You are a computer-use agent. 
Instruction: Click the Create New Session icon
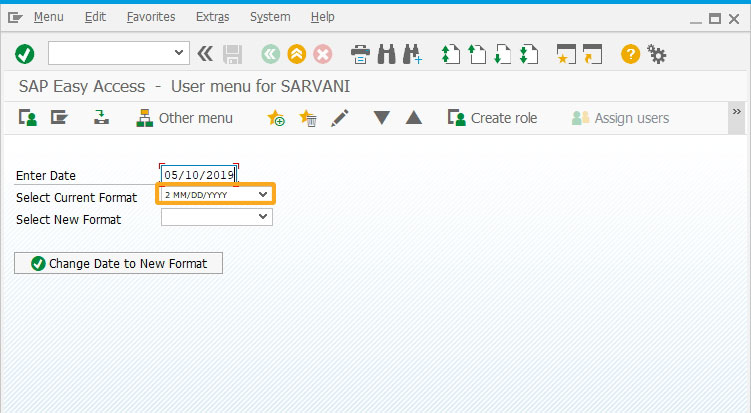pos(566,54)
